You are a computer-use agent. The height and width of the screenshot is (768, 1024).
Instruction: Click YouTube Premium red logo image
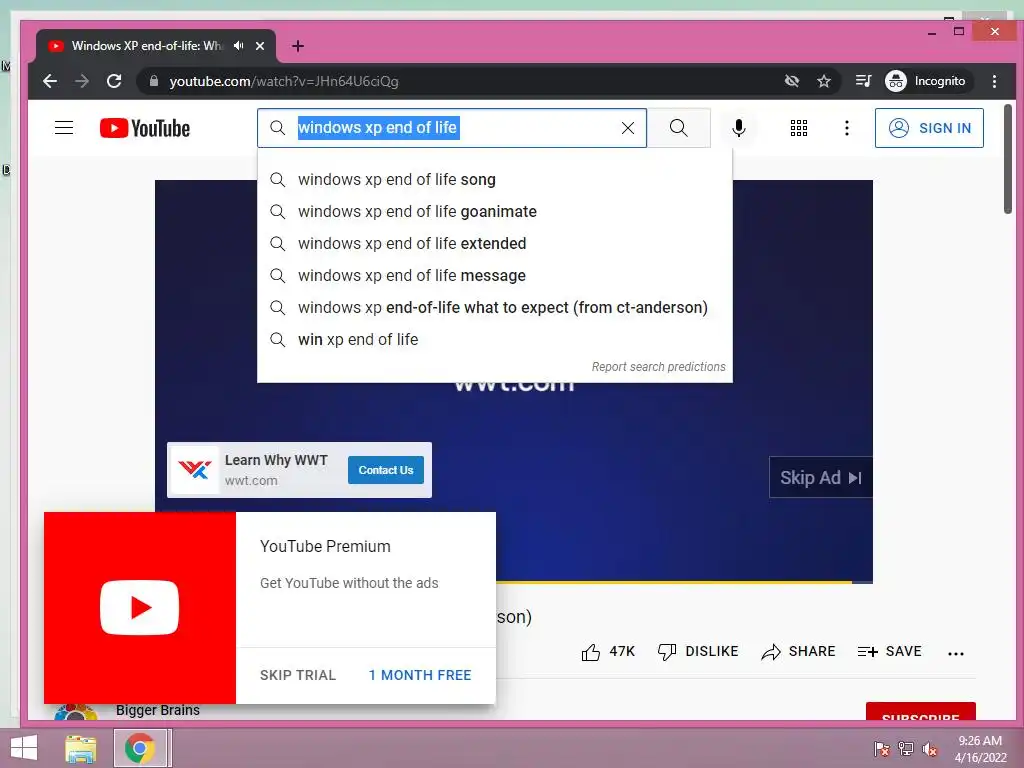140,608
